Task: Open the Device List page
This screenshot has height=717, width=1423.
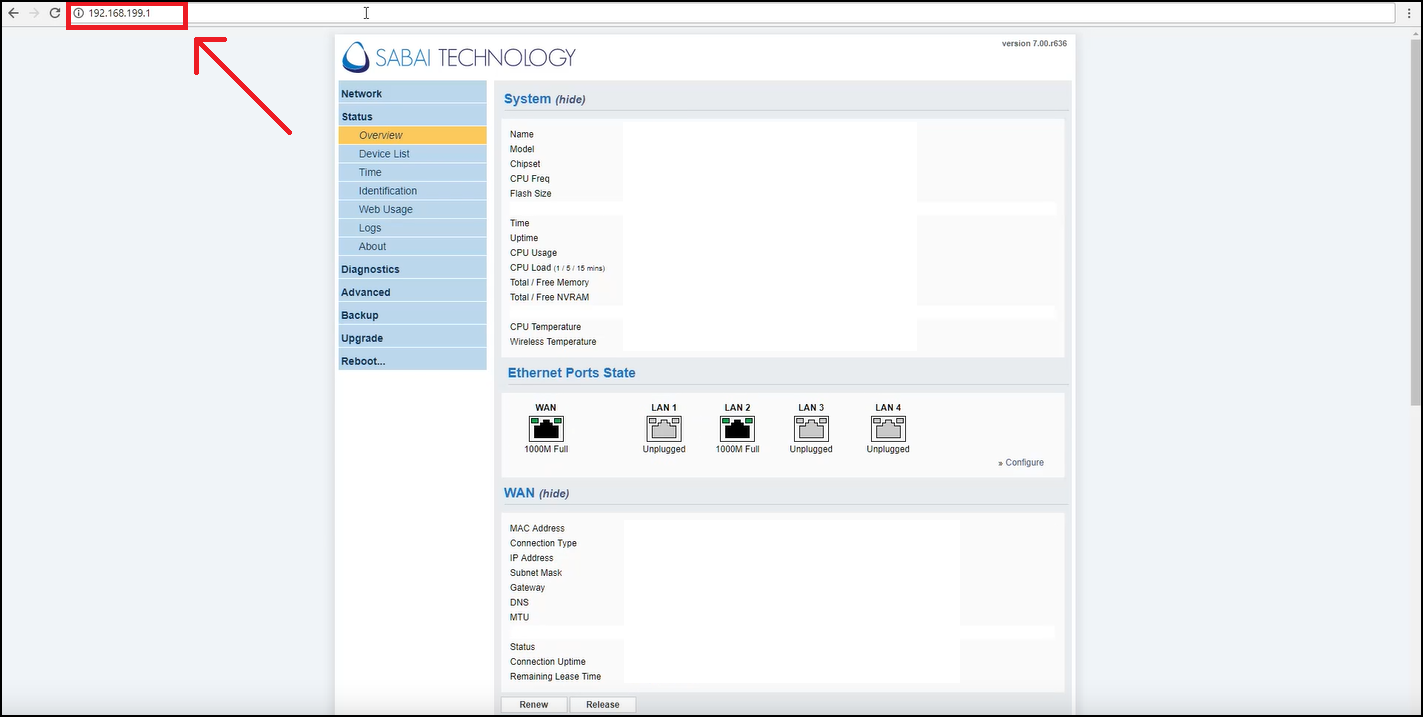Action: tap(384, 154)
